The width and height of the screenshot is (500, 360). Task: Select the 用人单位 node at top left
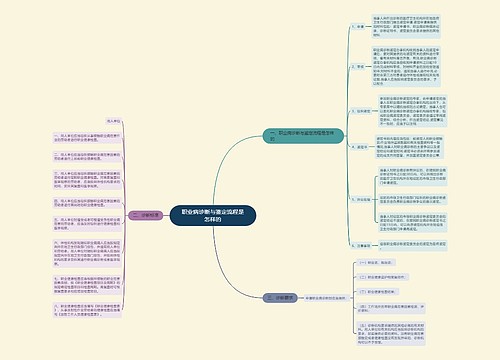[113, 121]
